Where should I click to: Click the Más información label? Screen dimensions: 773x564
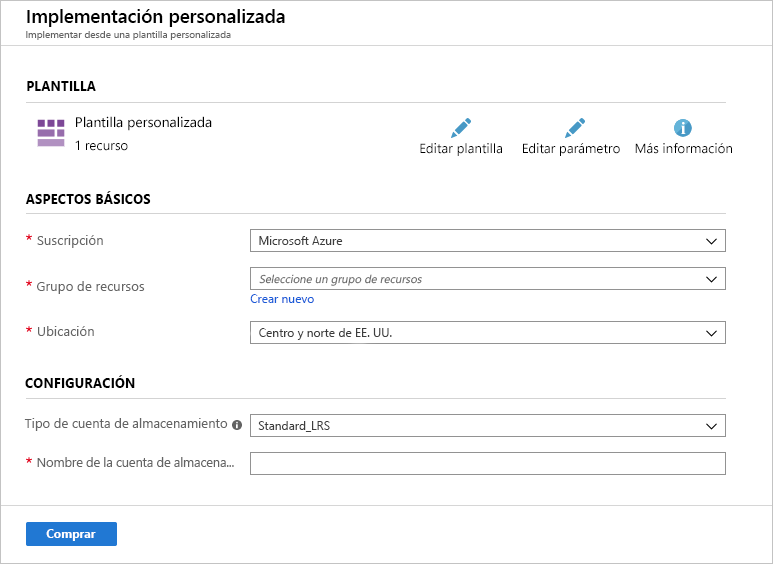point(683,148)
